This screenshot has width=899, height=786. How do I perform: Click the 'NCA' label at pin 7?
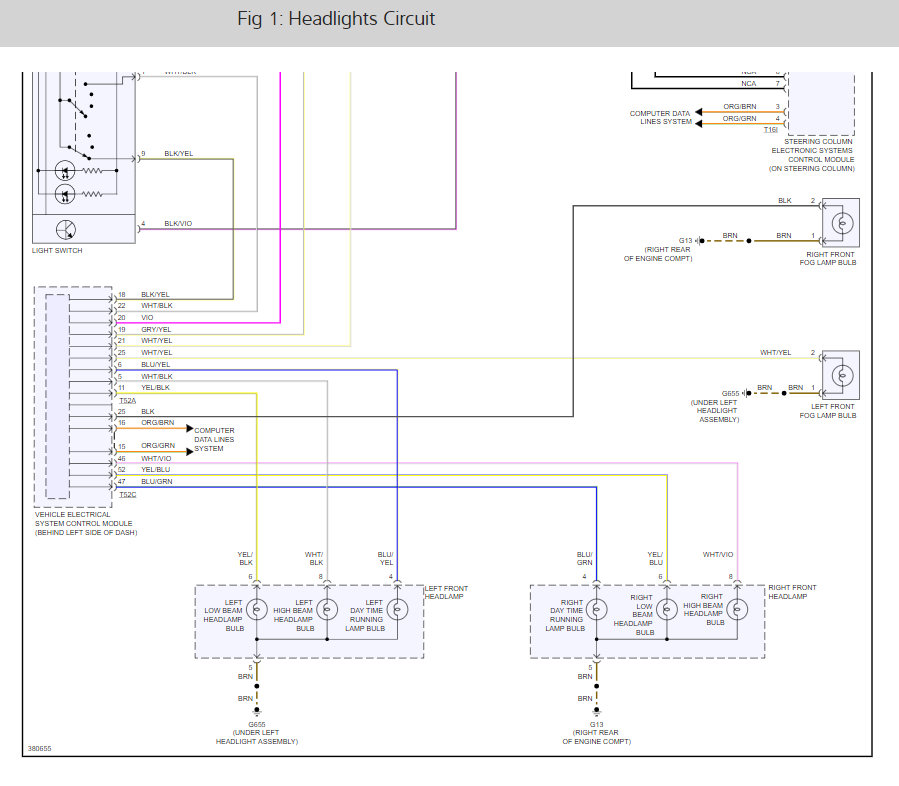pyautogui.click(x=748, y=84)
